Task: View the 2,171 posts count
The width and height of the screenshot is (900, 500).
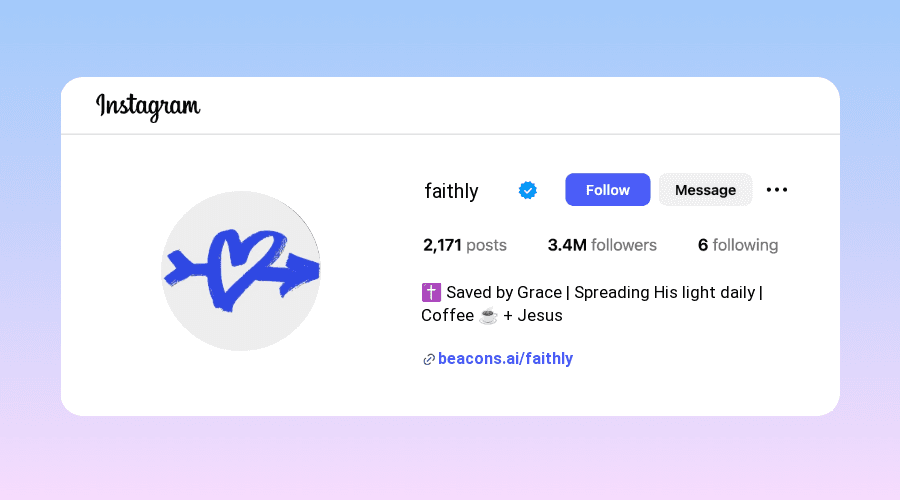Action: click(x=464, y=245)
